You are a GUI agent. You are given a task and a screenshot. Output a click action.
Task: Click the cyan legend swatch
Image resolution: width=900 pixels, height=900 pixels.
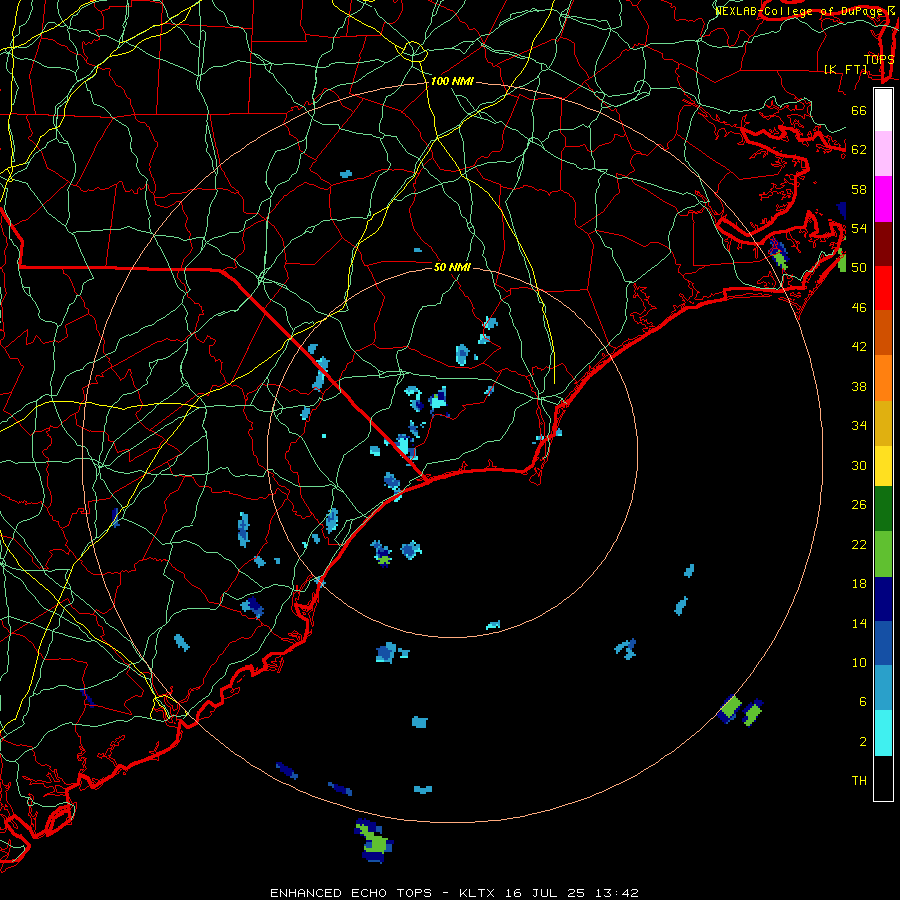click(x=883, y=733)
